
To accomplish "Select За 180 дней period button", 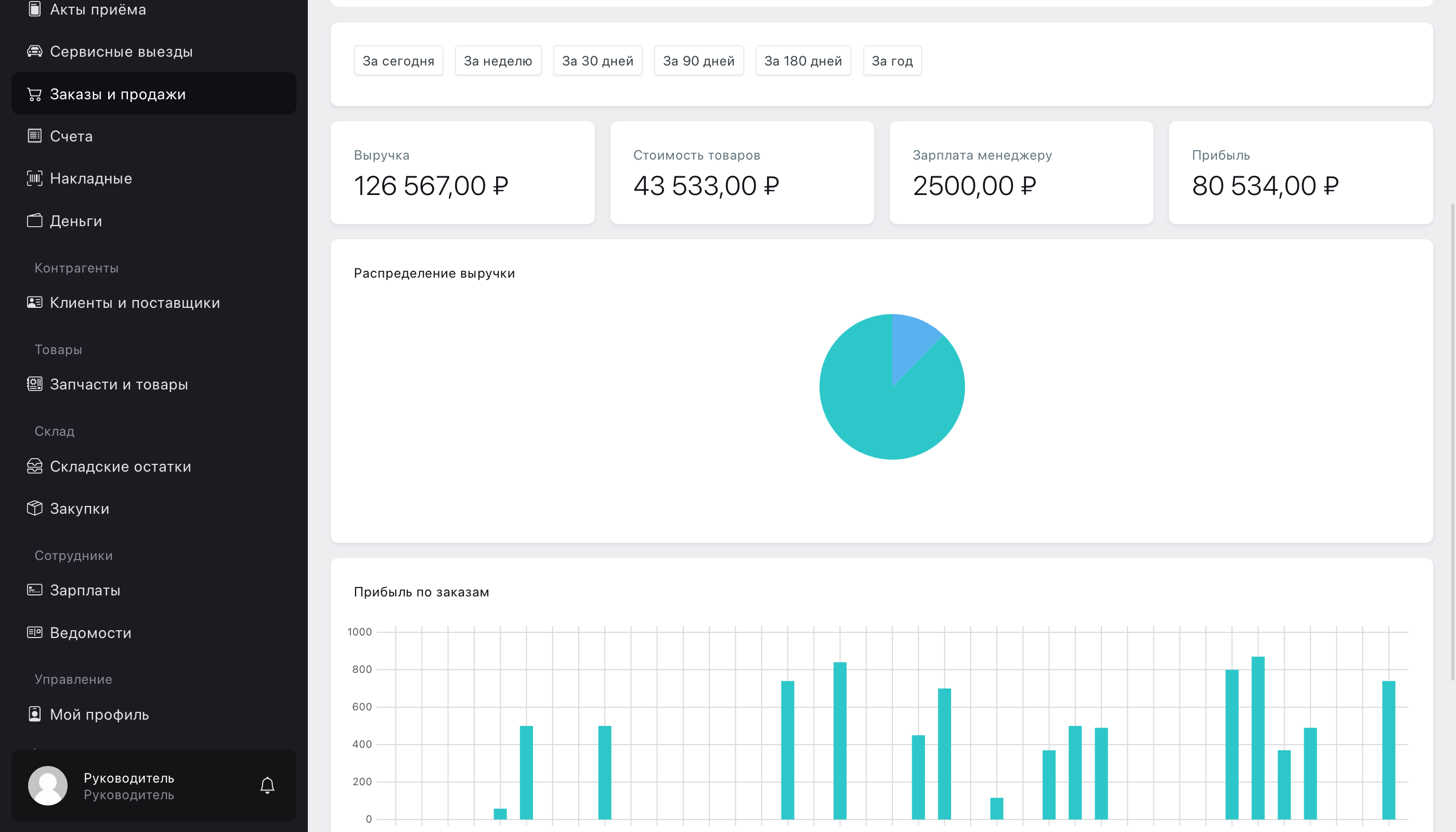I will (803, 60).
